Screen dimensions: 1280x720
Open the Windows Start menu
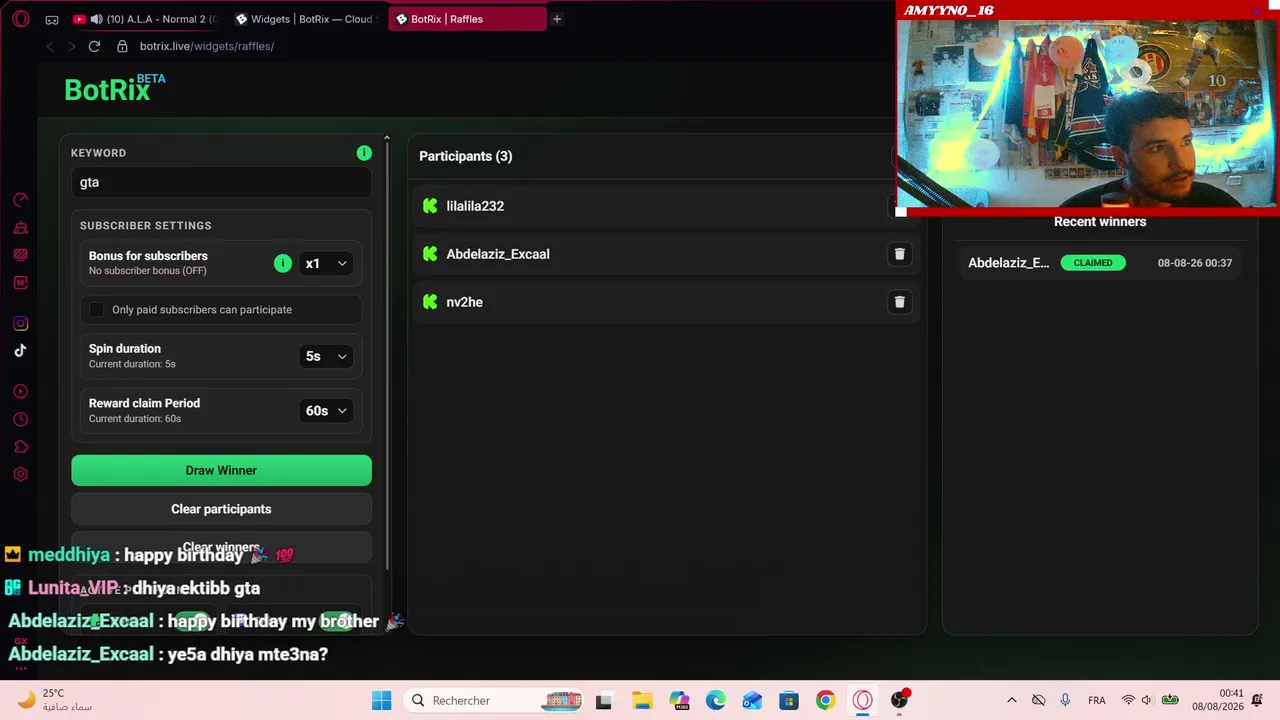(x=381, y=700)
